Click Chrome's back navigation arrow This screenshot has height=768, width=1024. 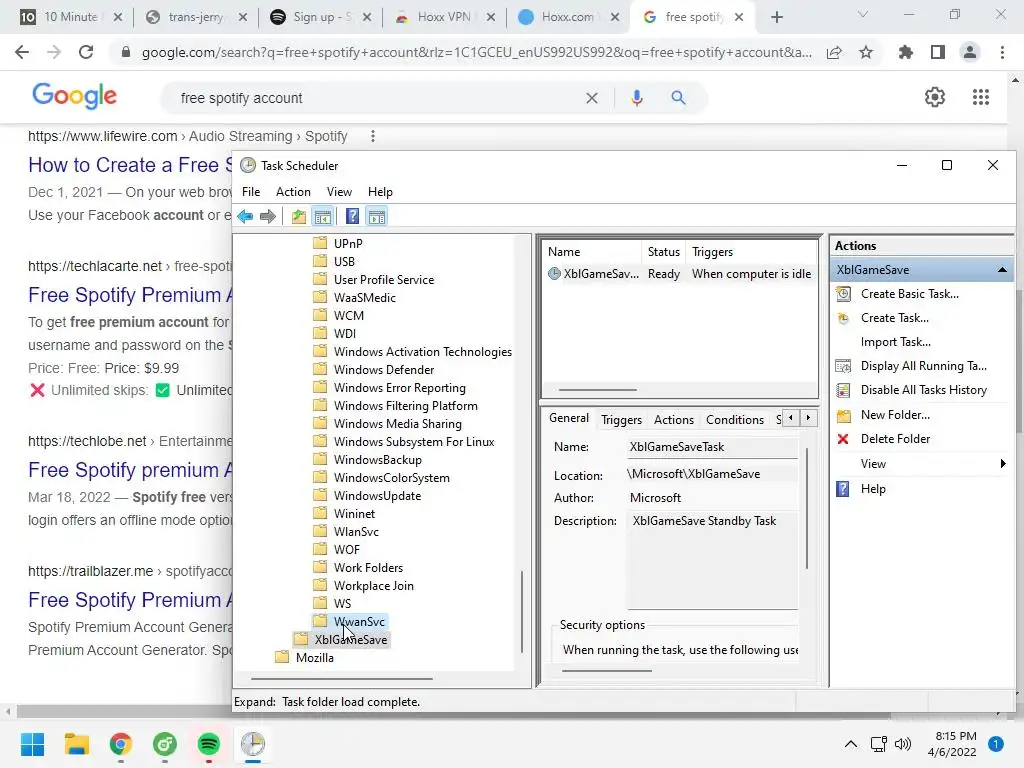click(x=22, y=52)
